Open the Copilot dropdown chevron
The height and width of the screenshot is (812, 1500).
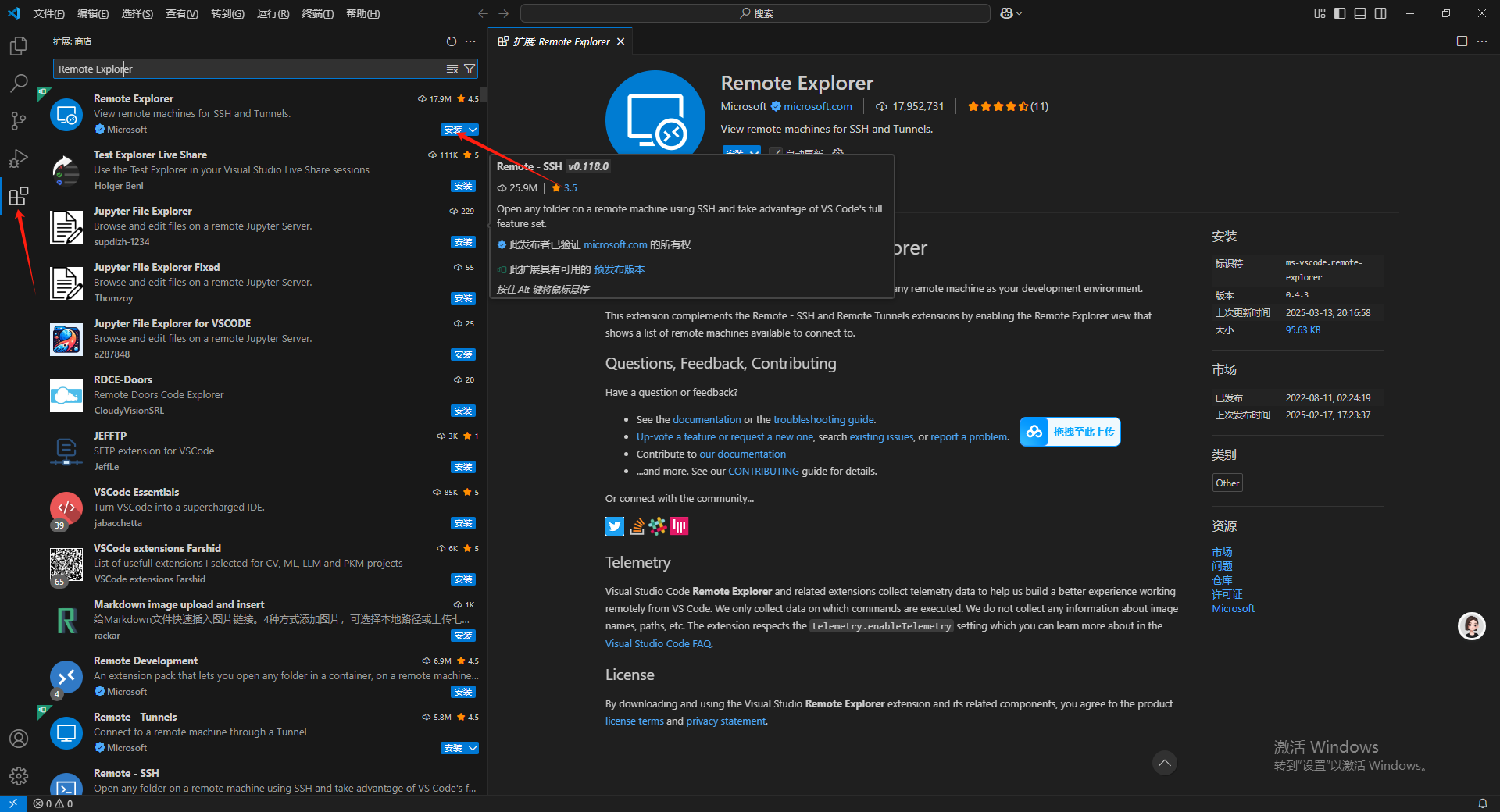[1019, 13]
